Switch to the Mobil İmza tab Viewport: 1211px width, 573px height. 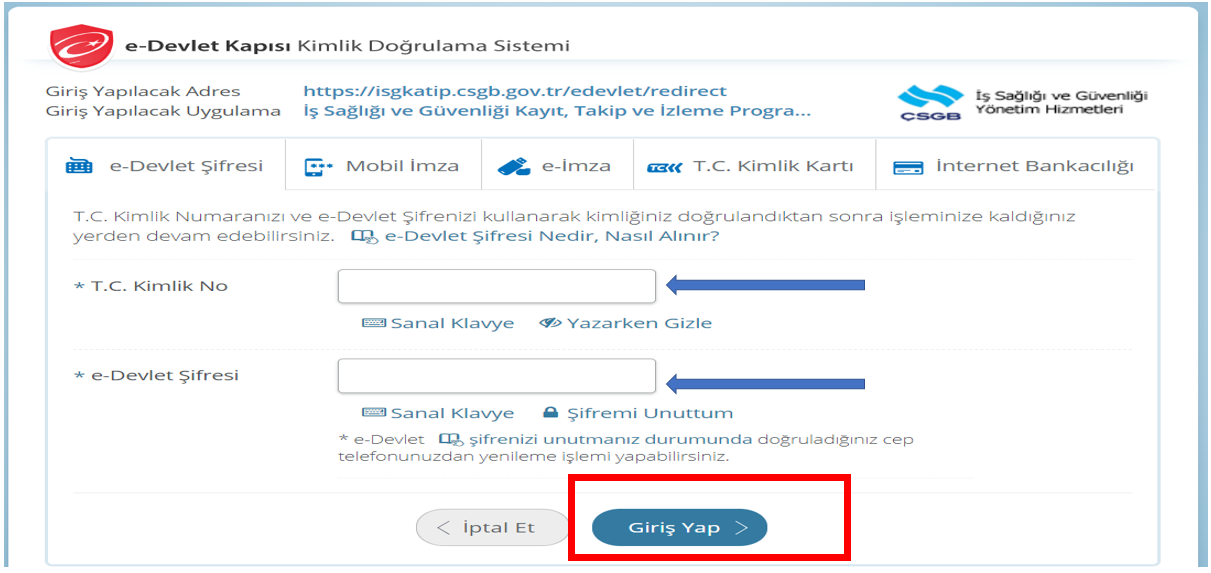click(x=383, y=166)
